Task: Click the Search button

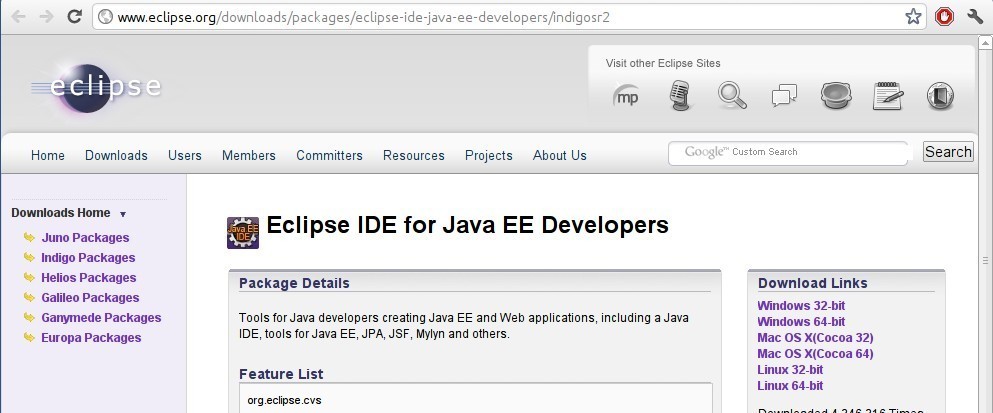Action: click(948, 152)
